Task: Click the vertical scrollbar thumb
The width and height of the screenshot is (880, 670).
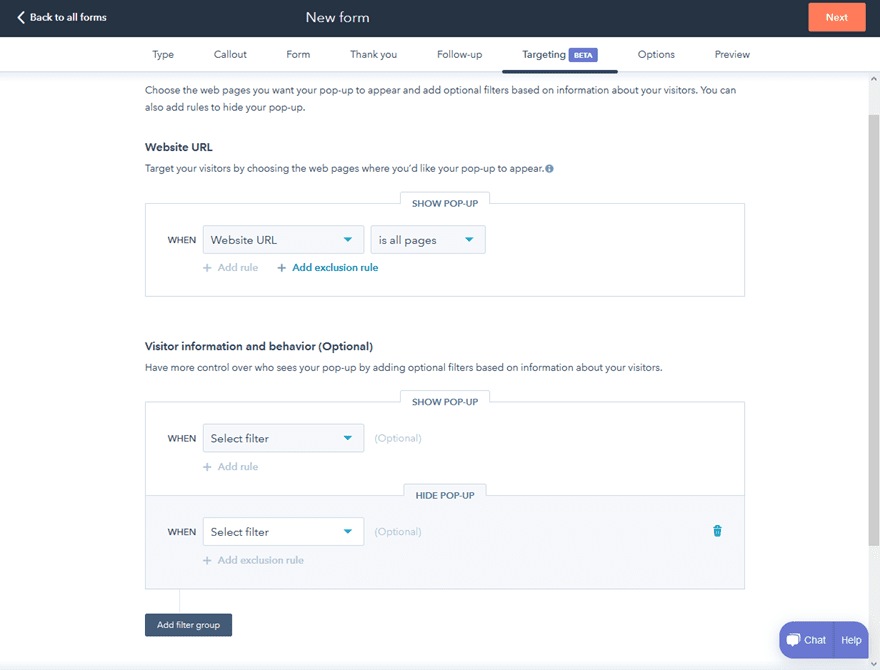Action: tap(873, 330)
